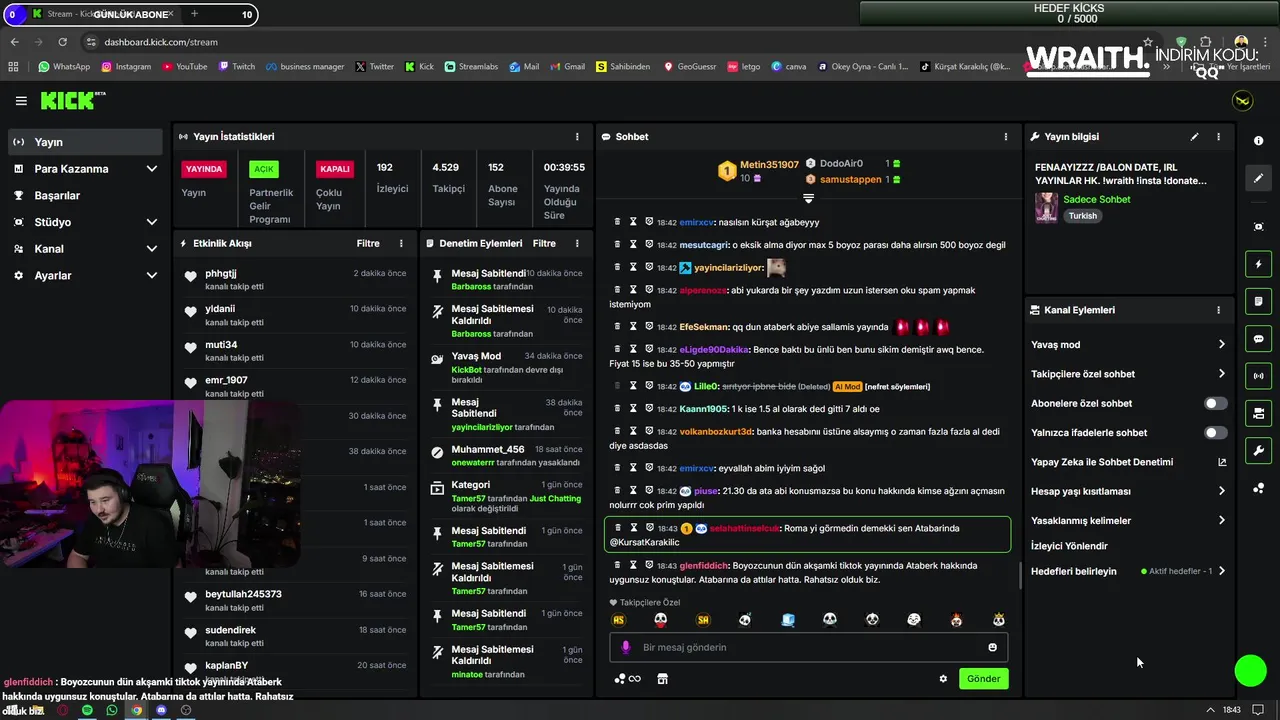Click the document page widget icon in rail
Viewport: 1280px width, 720px height.
pyautogui.click(x=1258, y=301)
